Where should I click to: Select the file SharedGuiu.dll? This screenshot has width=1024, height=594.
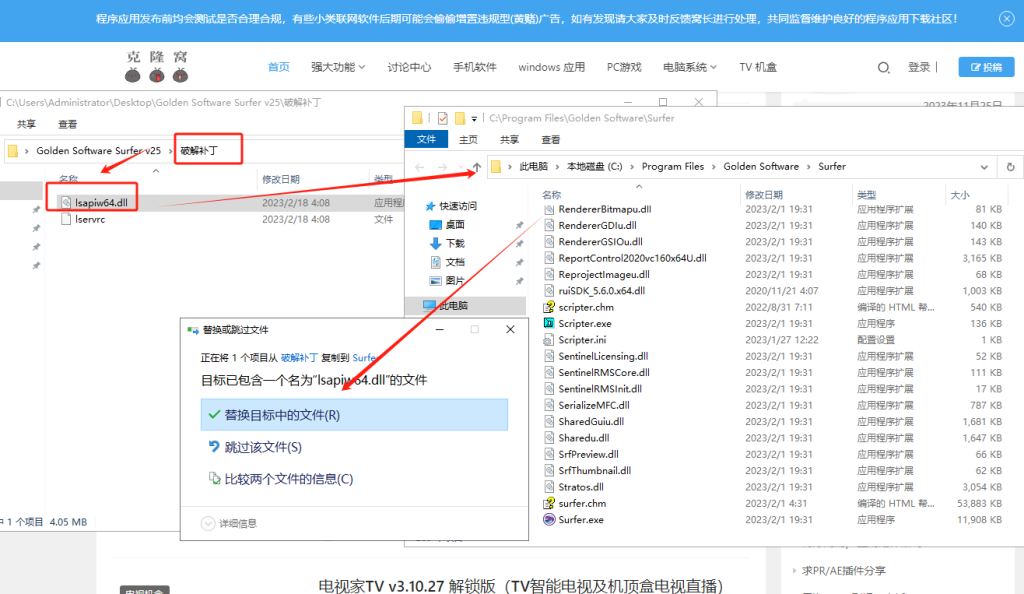591,421
